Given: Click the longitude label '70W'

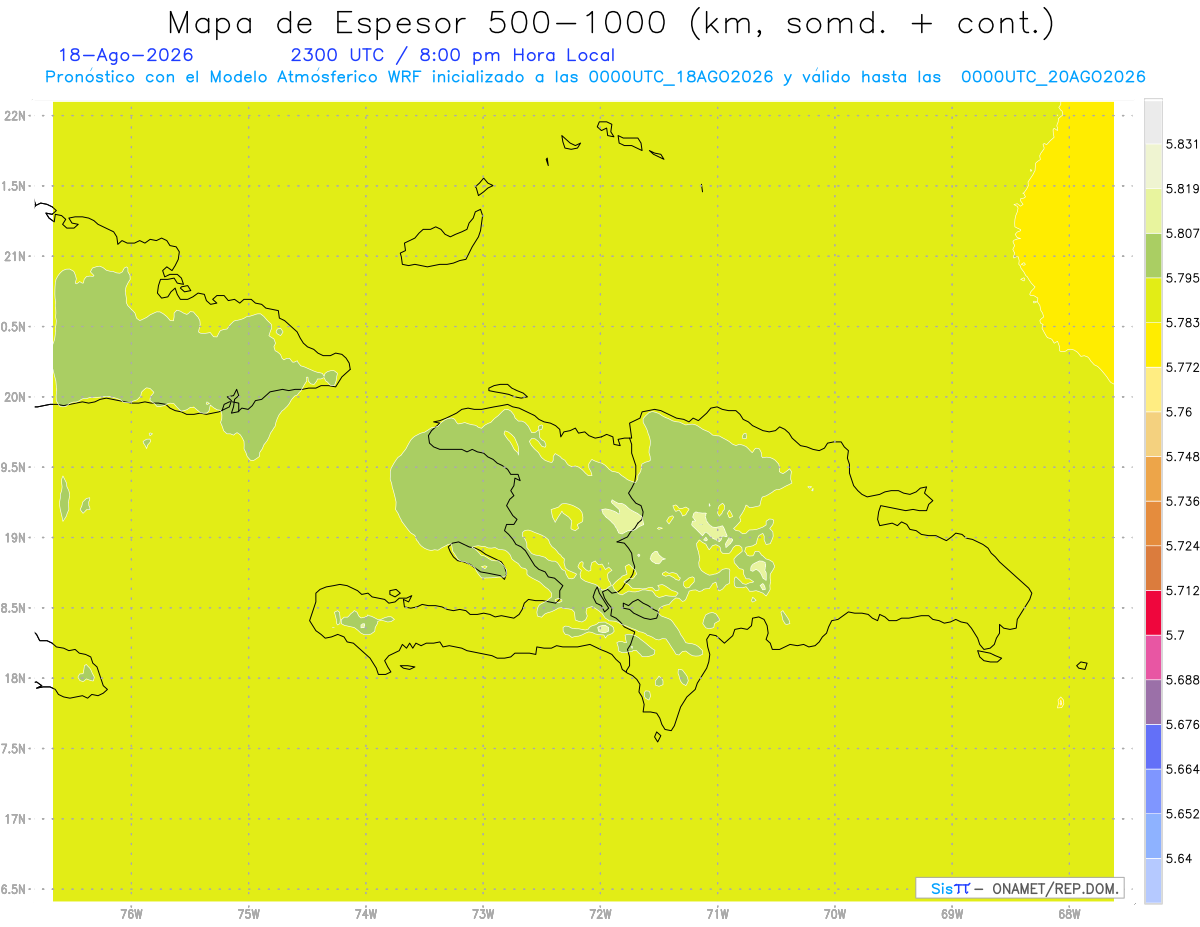Looking at the screenshot, I should pyautogui.click(x=835, y=914).
